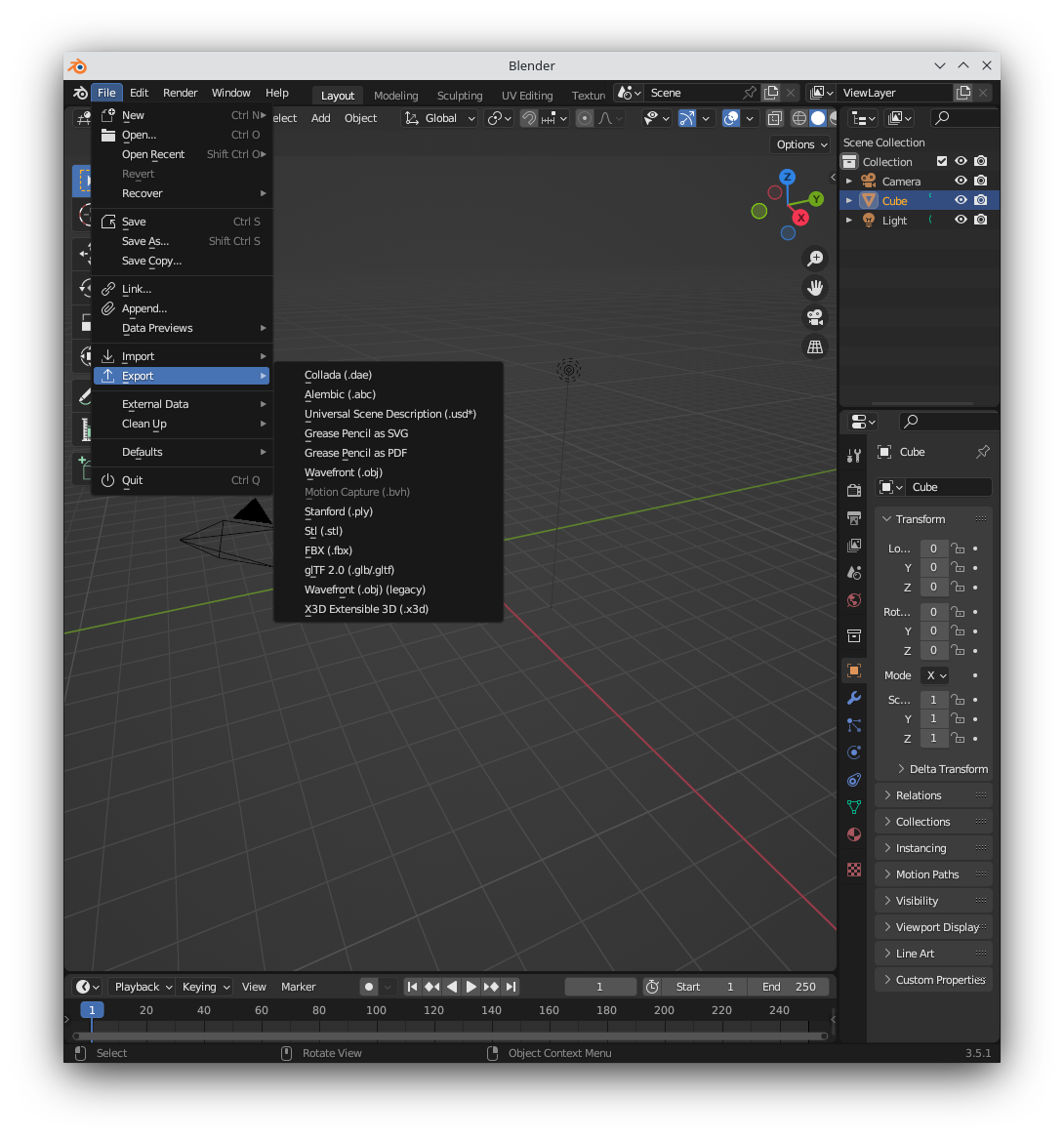Click the Options button in the header
The width and height of the screenshot is (1064, 1138).
tap(799, 143)
